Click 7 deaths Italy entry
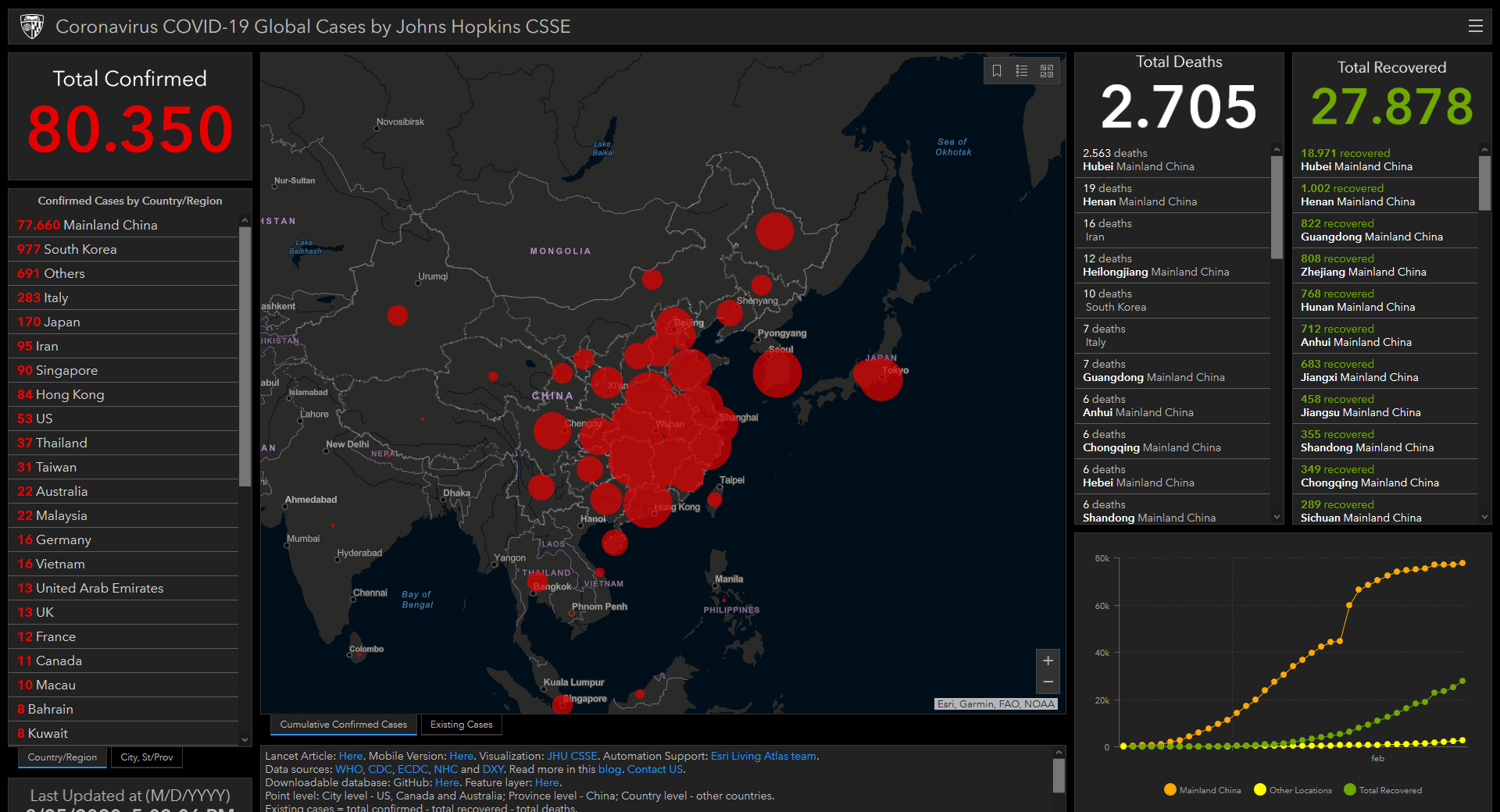Image resolution: width=1500 pixels, height=812 pixels. pyautogui.click(x=1173, y=336)
